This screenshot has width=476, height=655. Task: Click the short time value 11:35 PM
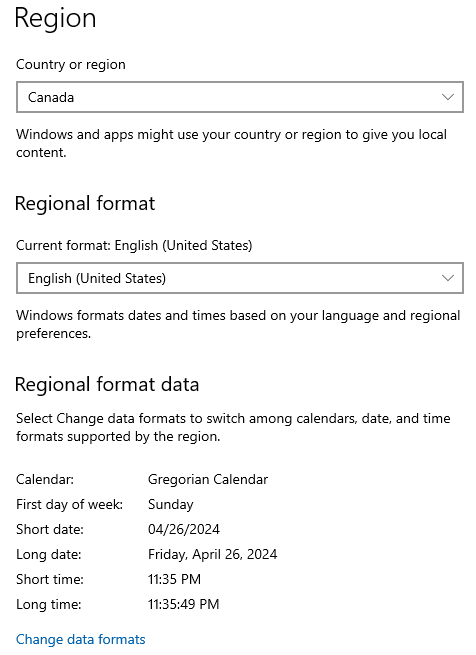(174, 579)
